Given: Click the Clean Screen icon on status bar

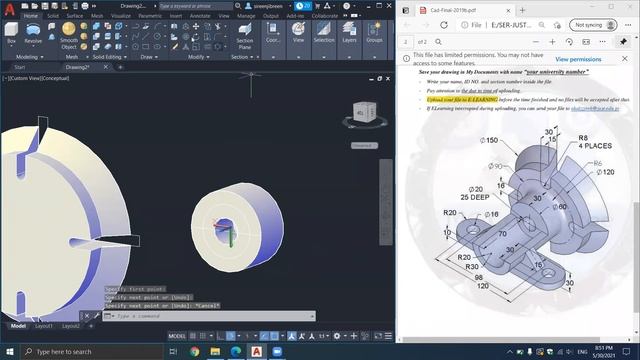Looking at the screenshot, I should coord(378,336).
